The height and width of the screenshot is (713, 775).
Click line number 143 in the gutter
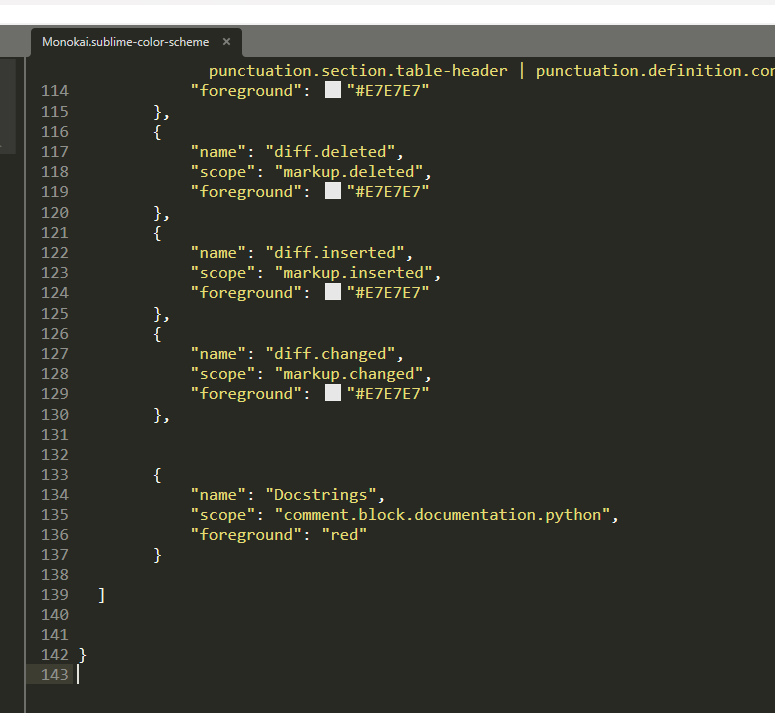coord(55,675)
